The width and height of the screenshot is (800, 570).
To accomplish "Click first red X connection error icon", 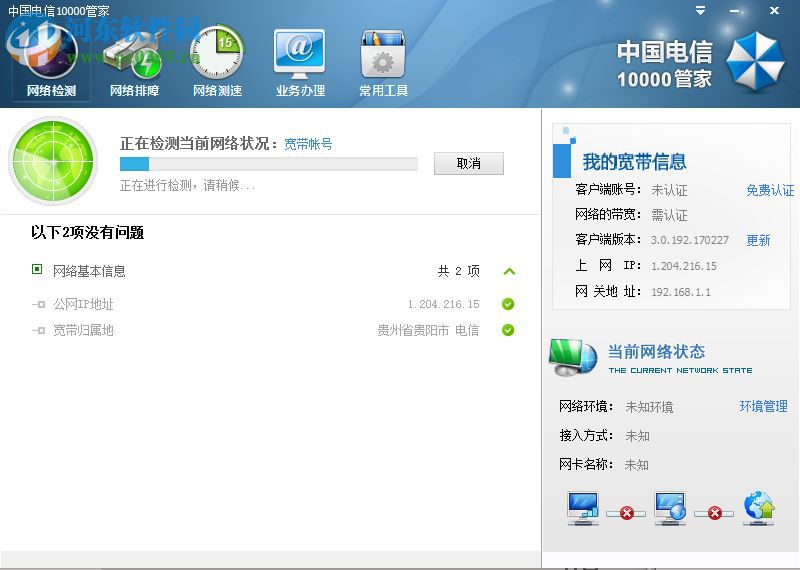I will click(x=627, y=513).
